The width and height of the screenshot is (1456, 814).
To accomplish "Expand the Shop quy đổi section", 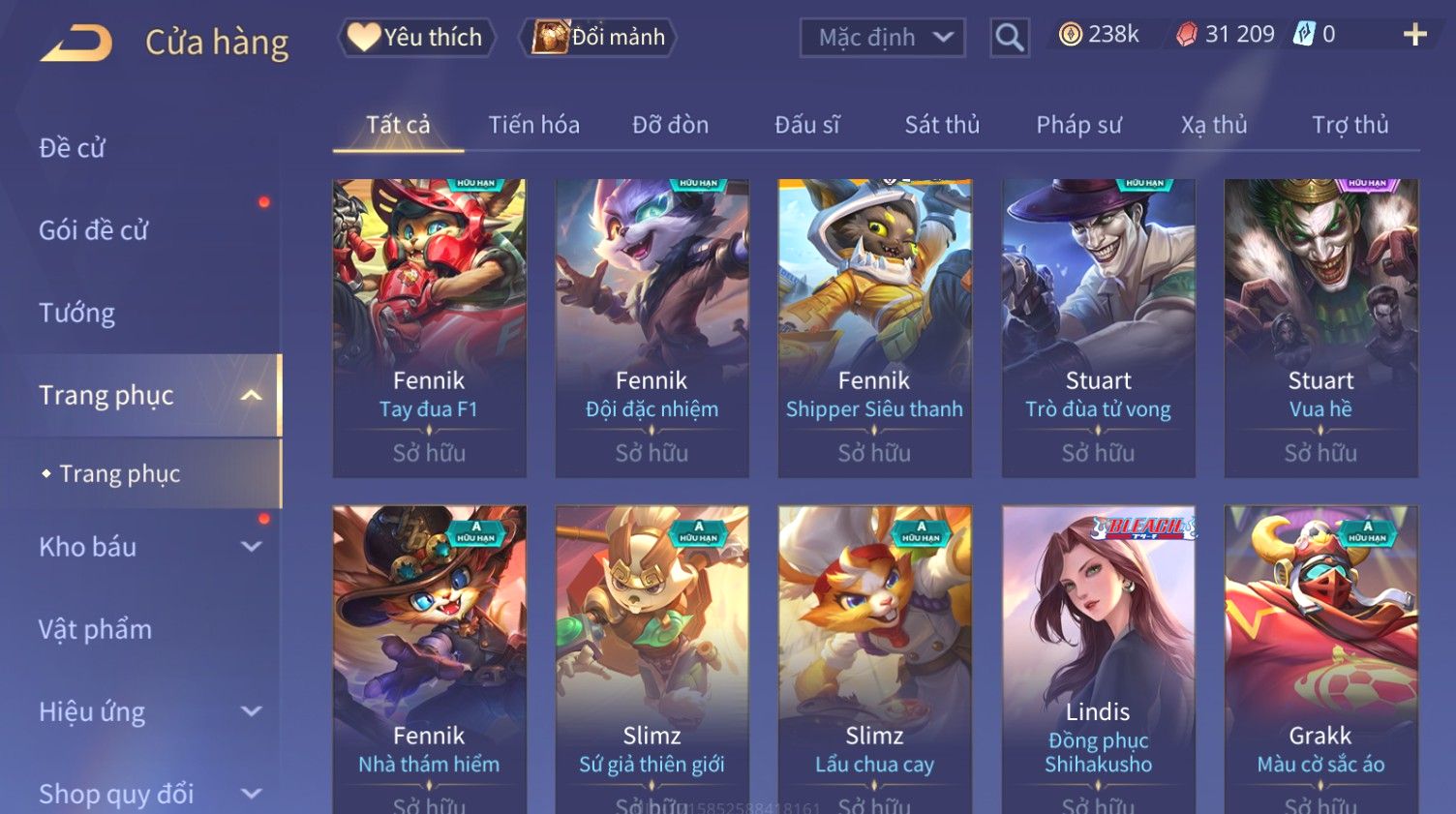I will click(x=251, y=794).
